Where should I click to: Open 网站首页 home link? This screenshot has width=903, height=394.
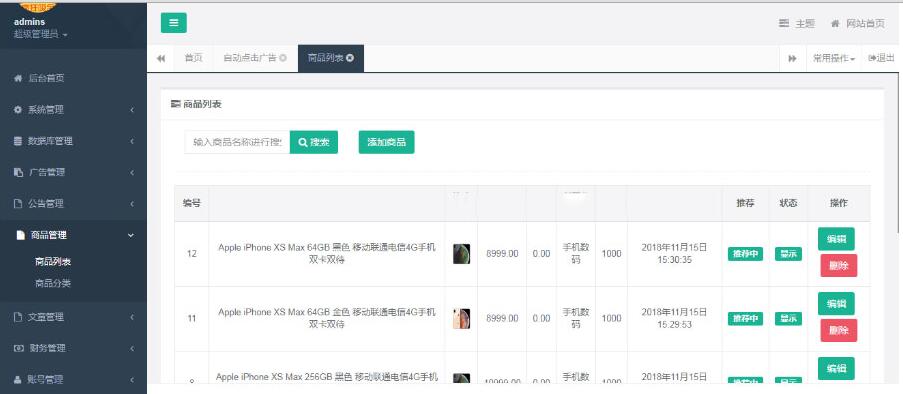858,24
